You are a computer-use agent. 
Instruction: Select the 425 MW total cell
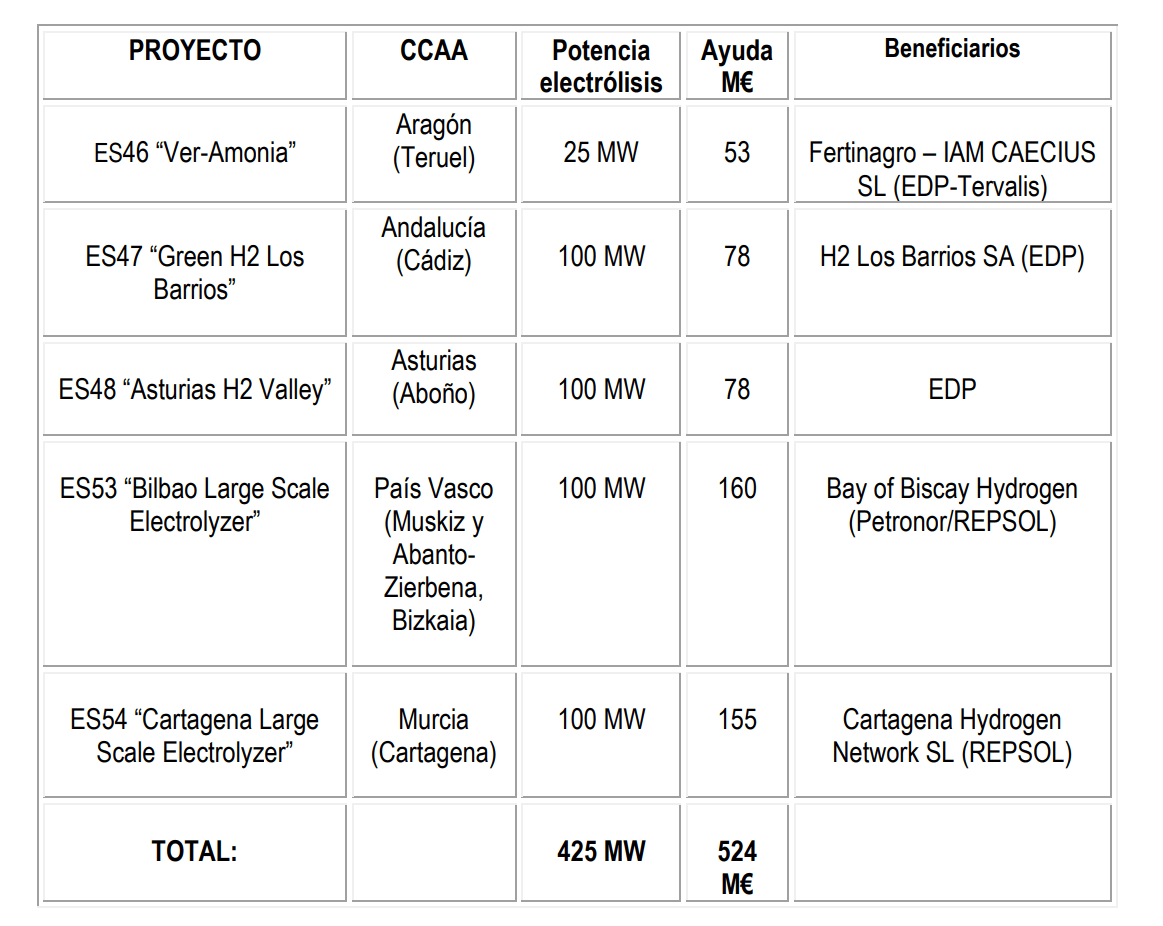[x=601, y=853]
